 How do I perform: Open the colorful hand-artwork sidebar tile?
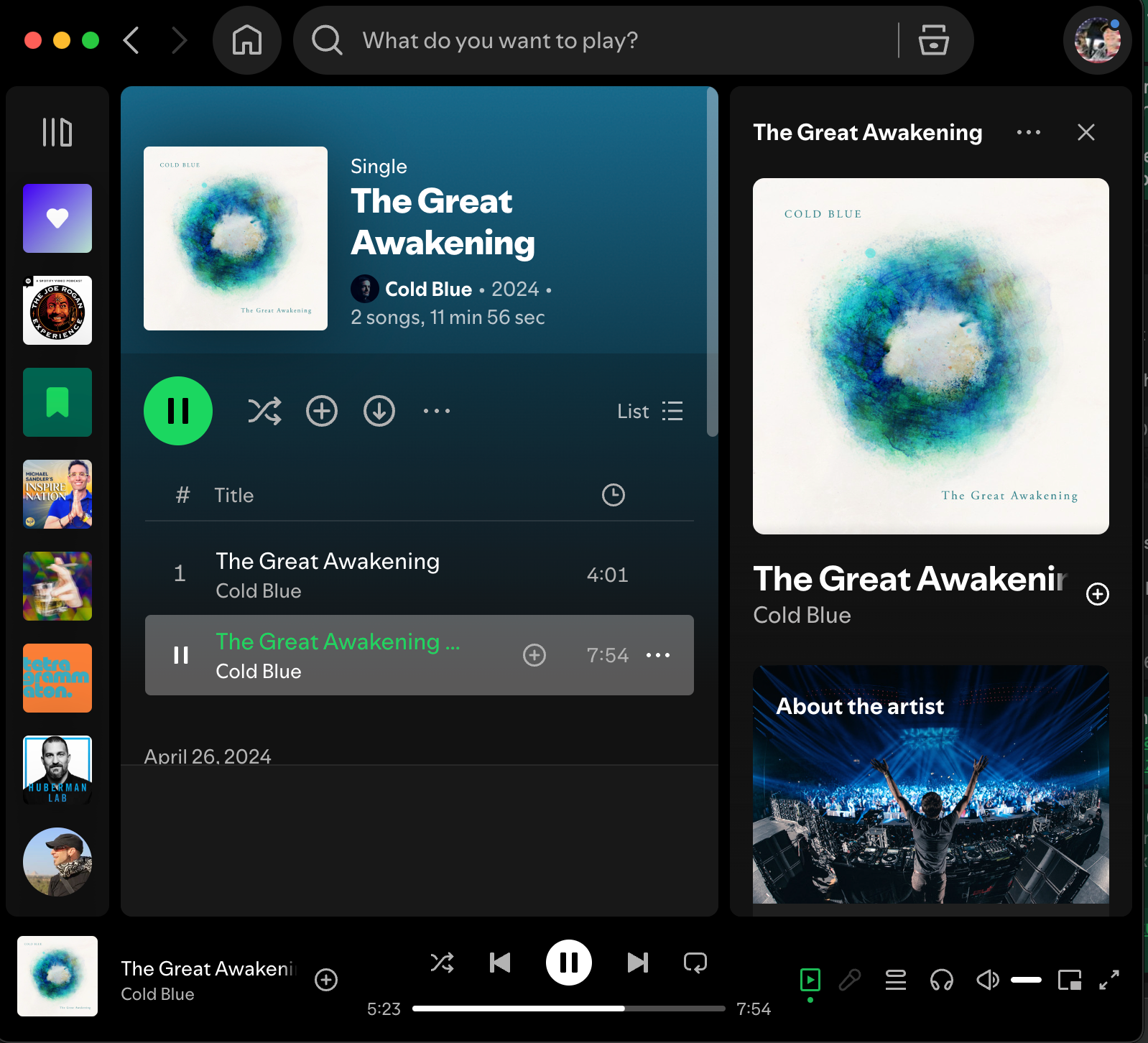pyautogui.click(x=57, y=586)
